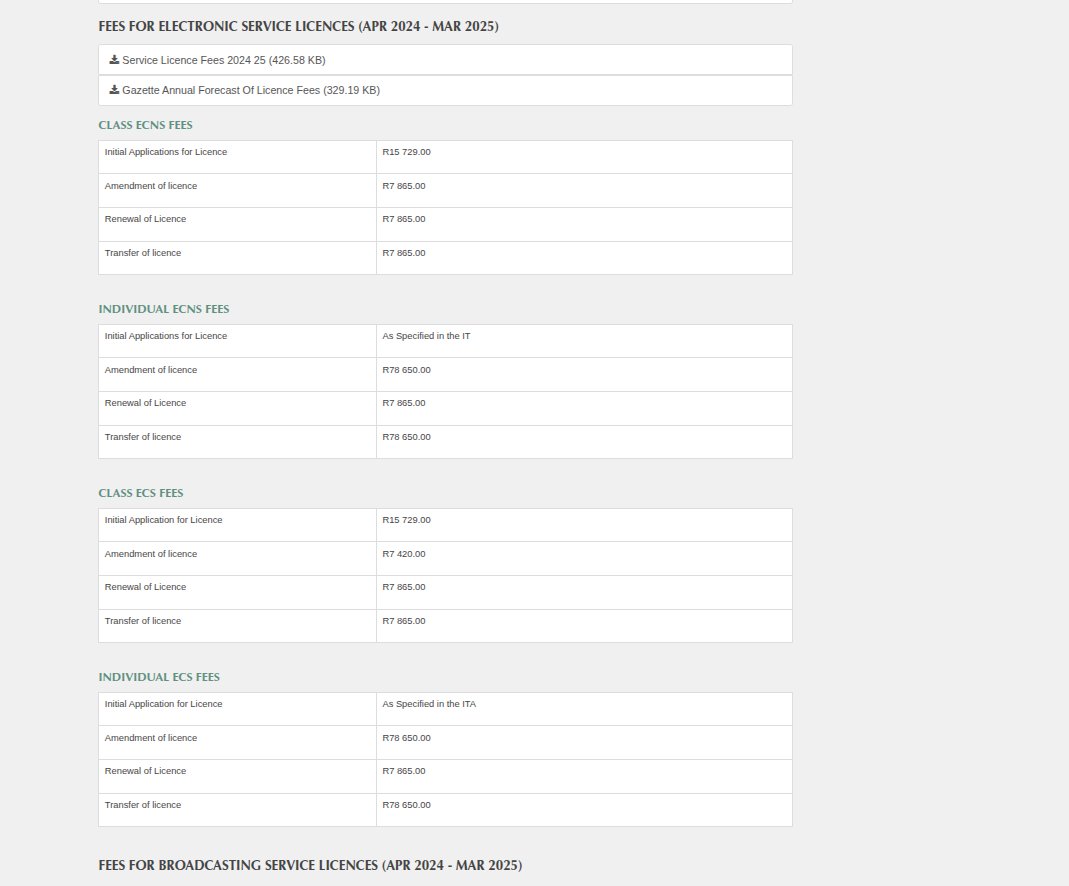This screenshot has height=886, width=1069.
Task: Click 'Amendment of licence' in Class ECNS table
Action: (151, 186)
